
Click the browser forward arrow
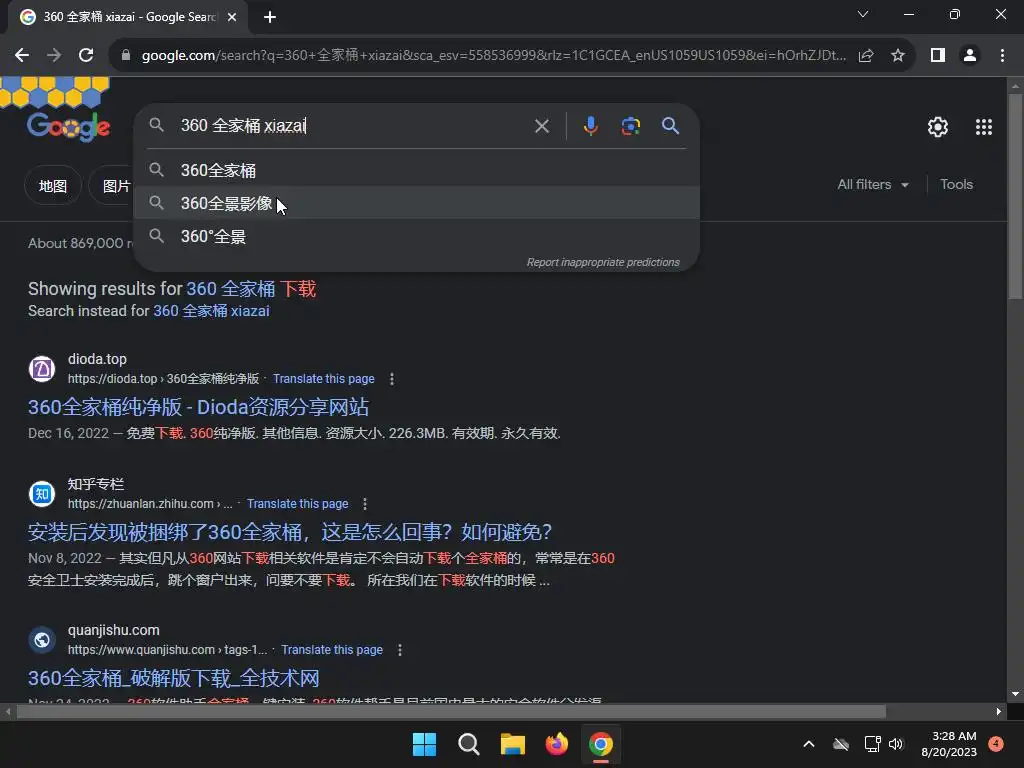(x=54, y=56)
